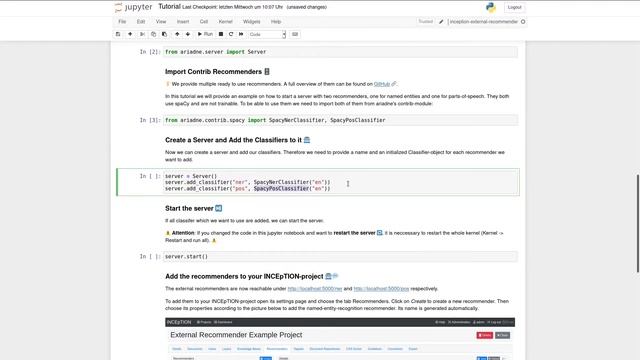Viewport: 640px width, 360px height.
Task: Click the INCEpTION screenshot image
Action: click(x=340, y=339)
